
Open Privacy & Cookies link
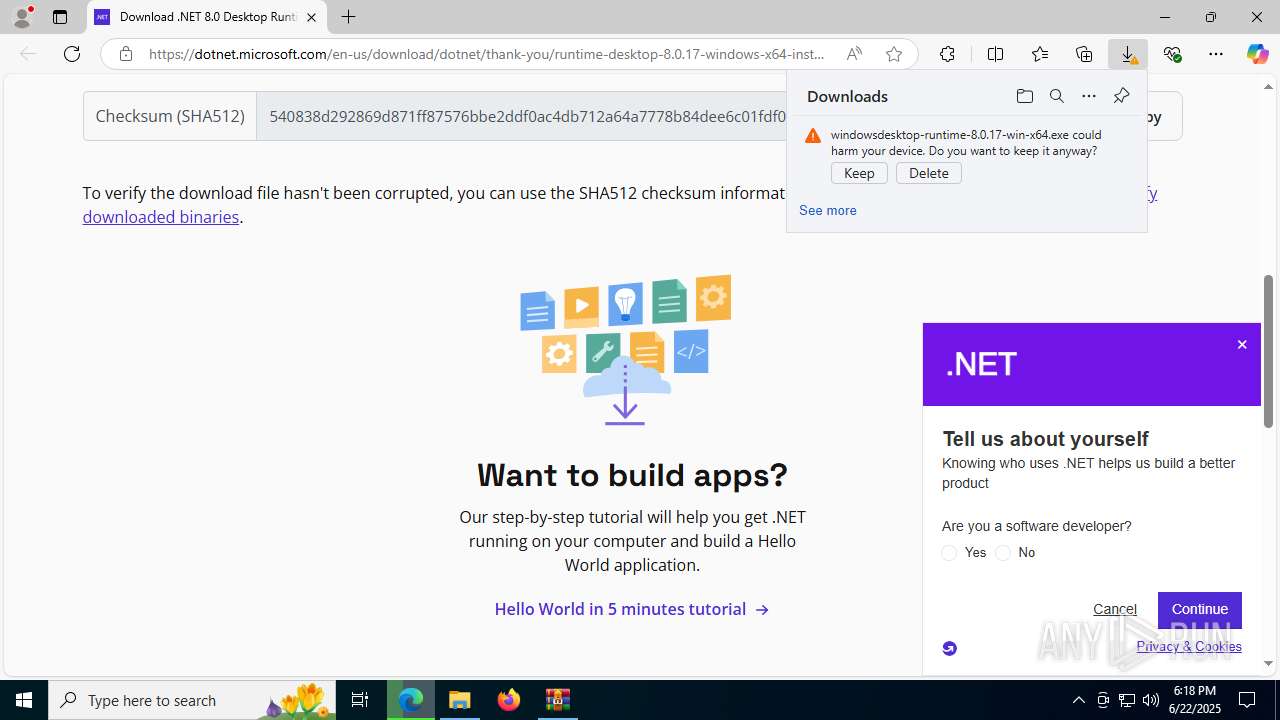click(x=1189, y=646)
